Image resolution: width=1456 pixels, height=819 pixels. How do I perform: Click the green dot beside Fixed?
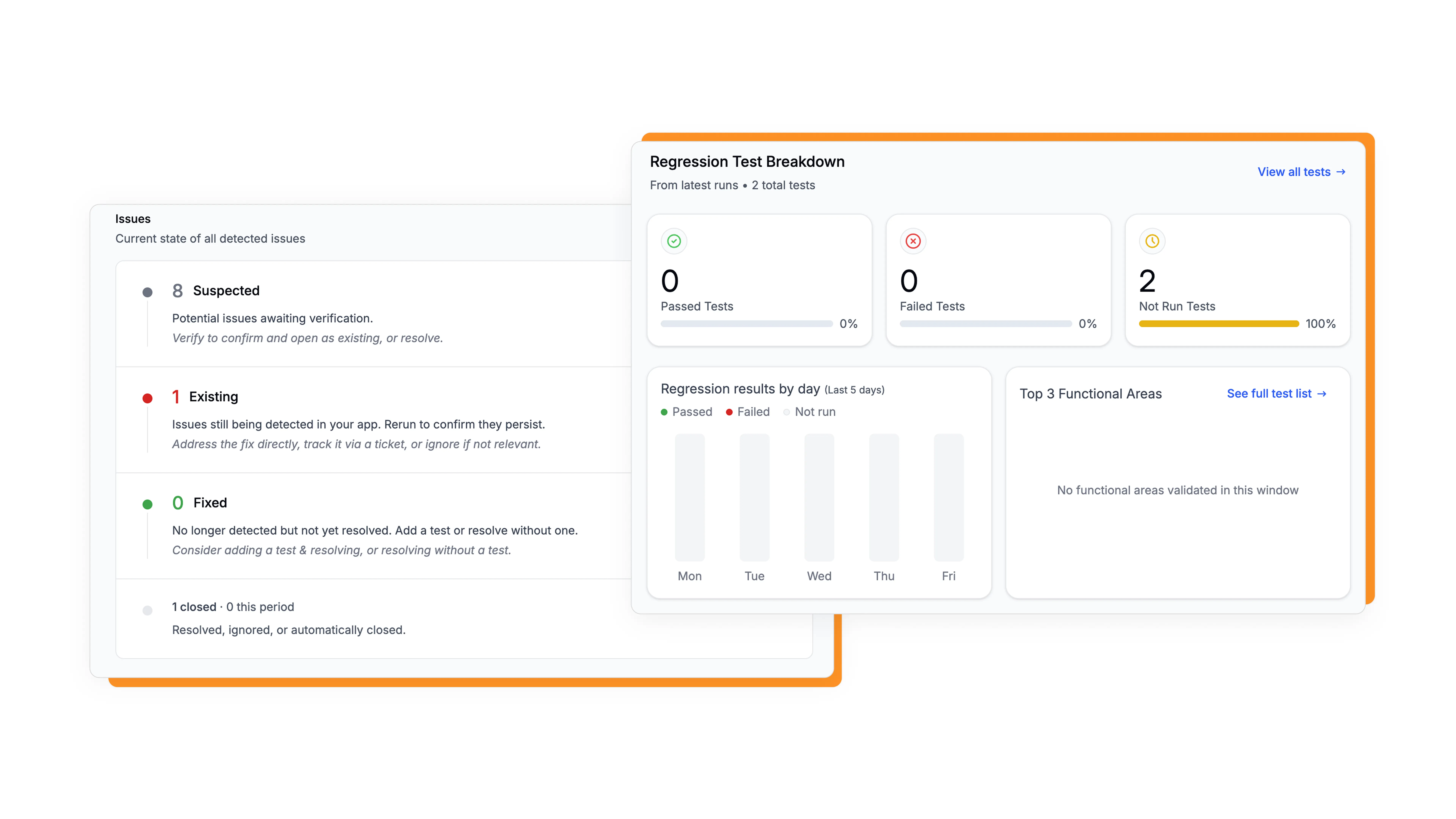click(147, 504)
